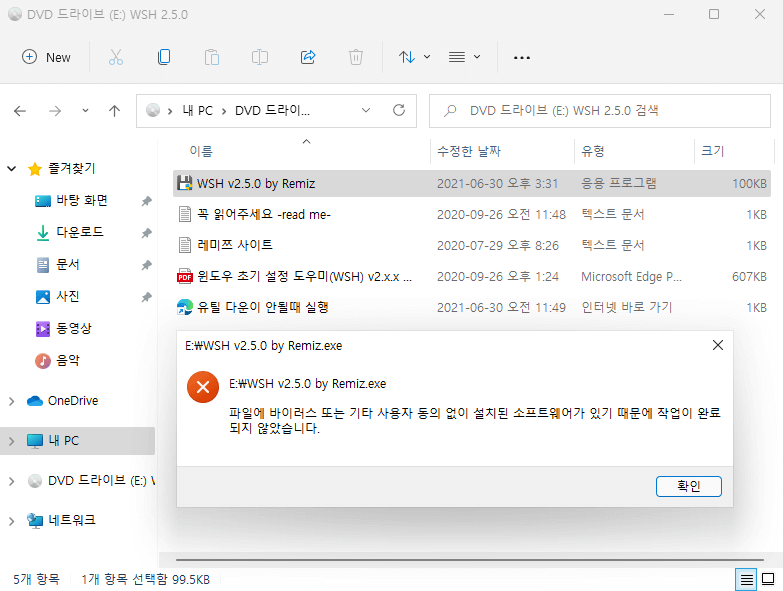Click the Cut scissors icon in toolbar
Screen dimensions: 783x591
point(116,57)
